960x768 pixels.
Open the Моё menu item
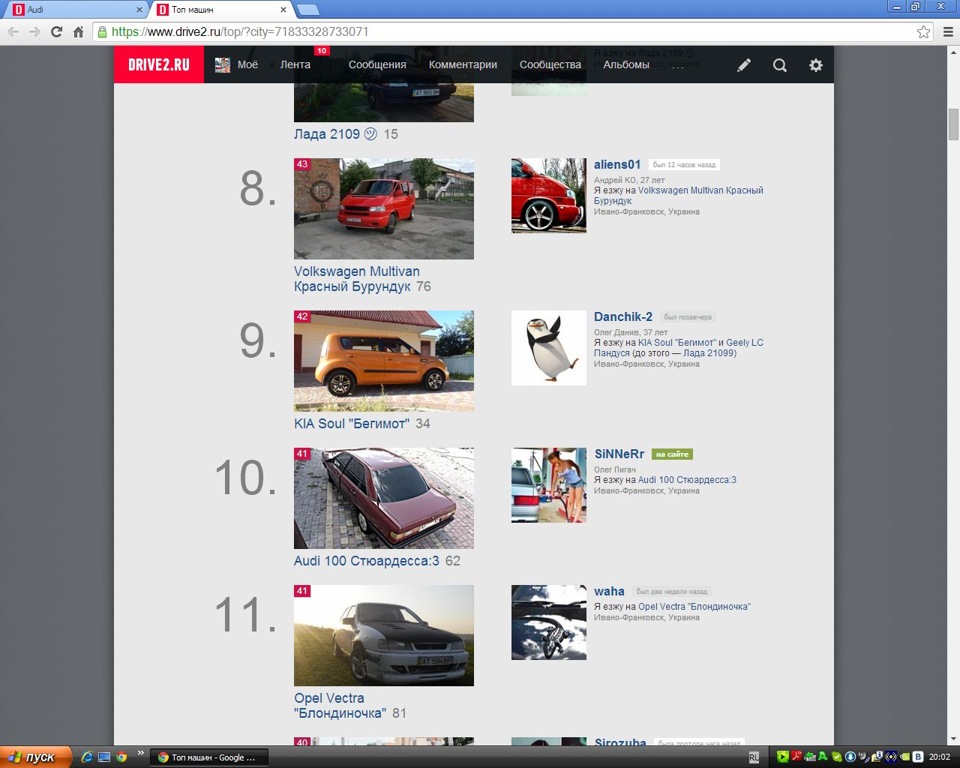tap(247, 64)
